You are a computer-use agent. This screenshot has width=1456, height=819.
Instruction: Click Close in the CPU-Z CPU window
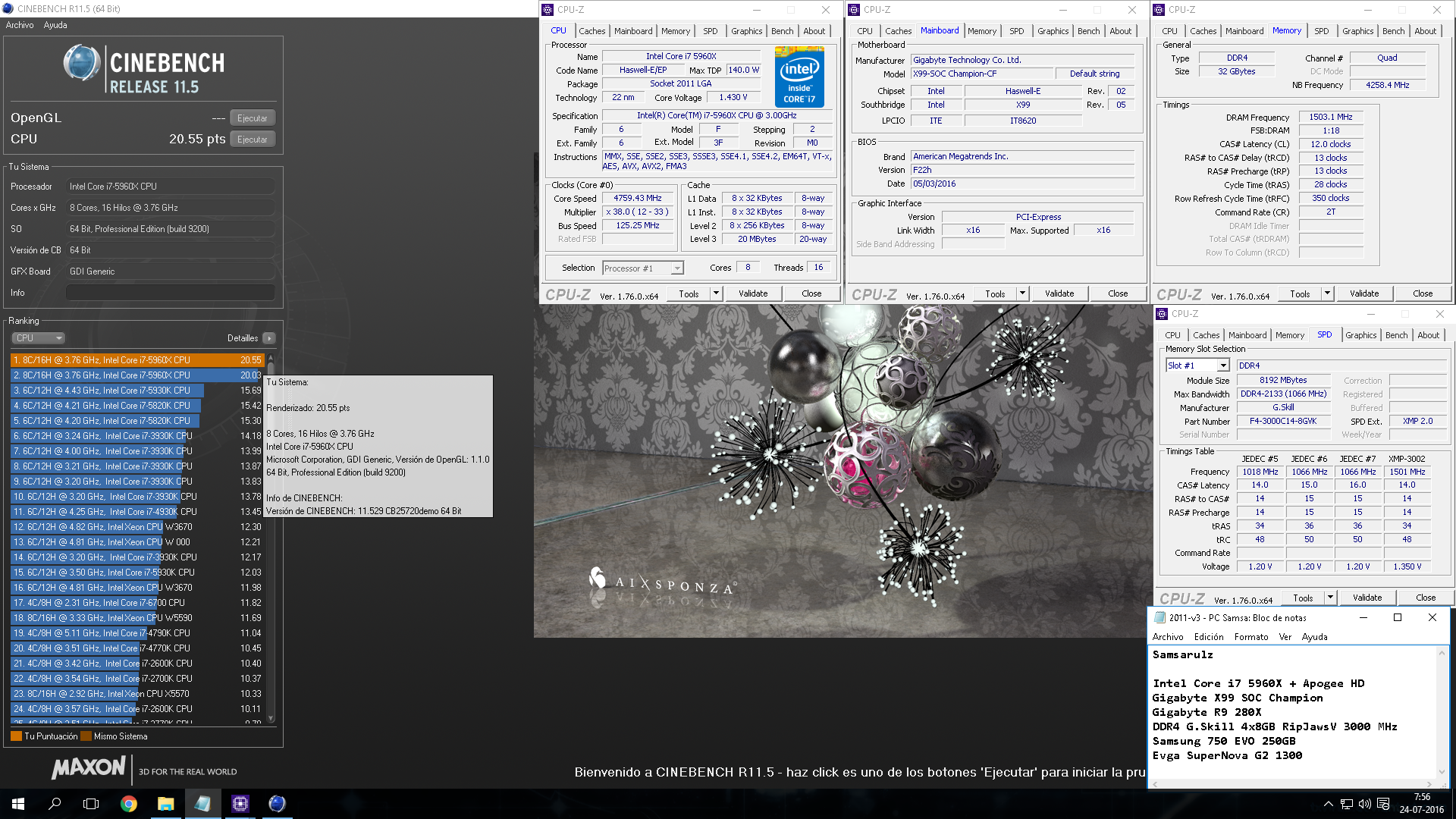pyautogui.click(x=811, y=293)
